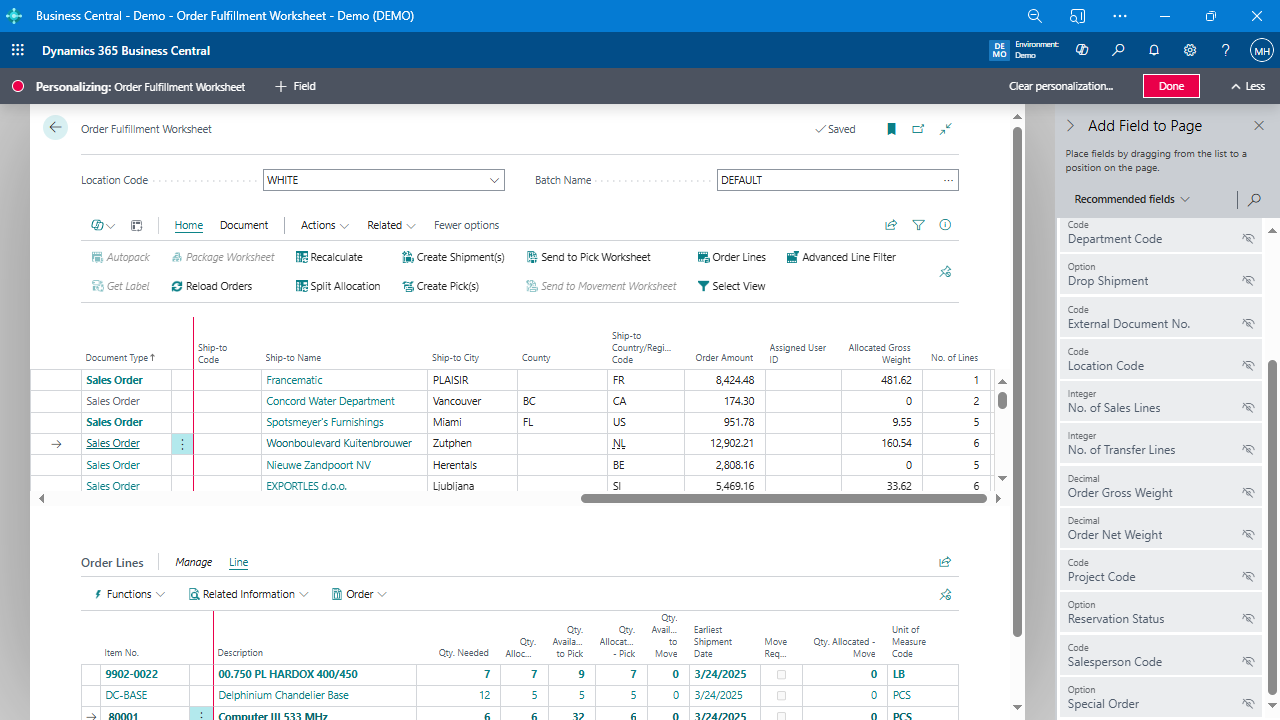Select the Line tab in Order Lines

click(238, 563)
